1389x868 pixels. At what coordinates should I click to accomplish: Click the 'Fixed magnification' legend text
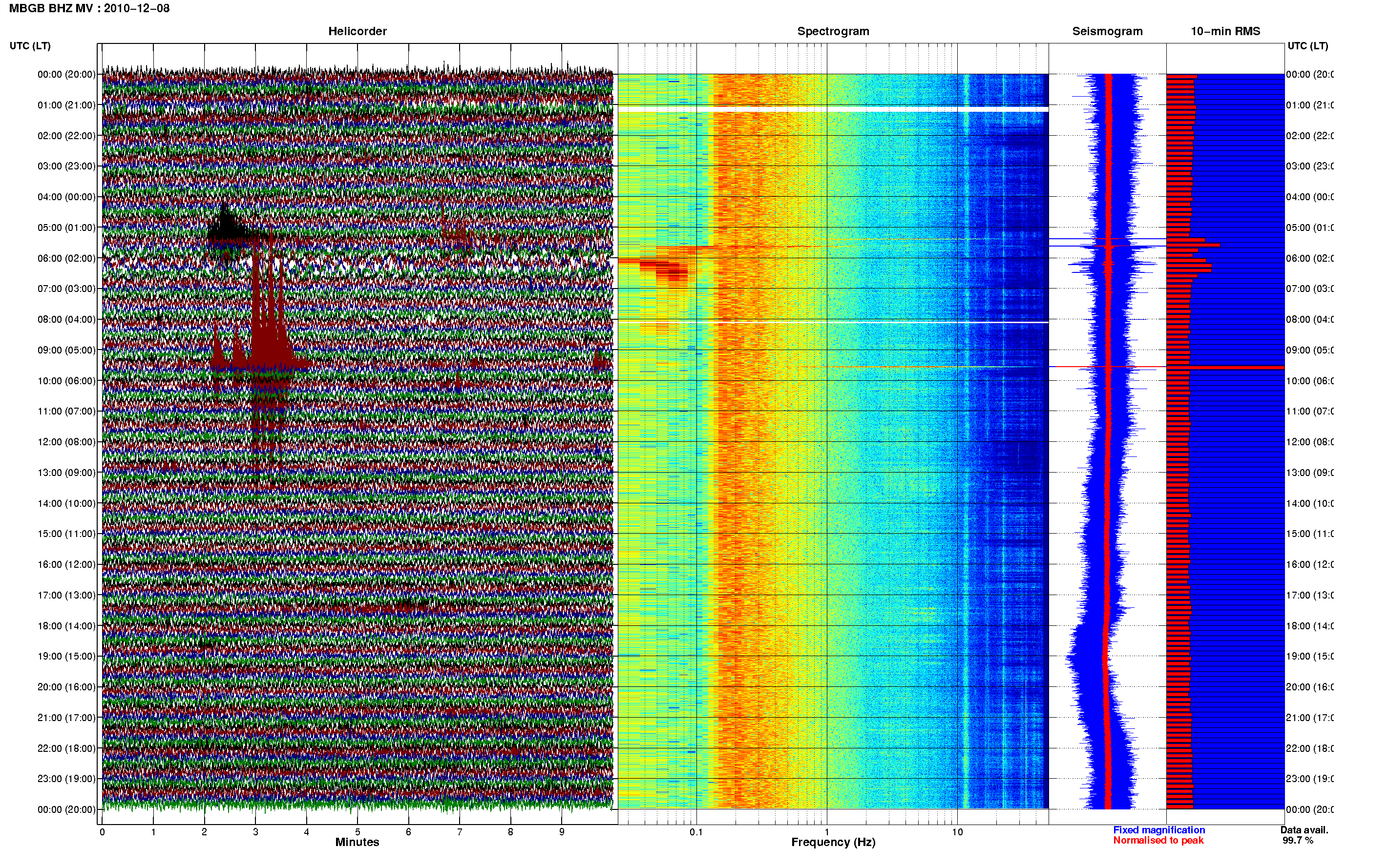click(1159, 829)
